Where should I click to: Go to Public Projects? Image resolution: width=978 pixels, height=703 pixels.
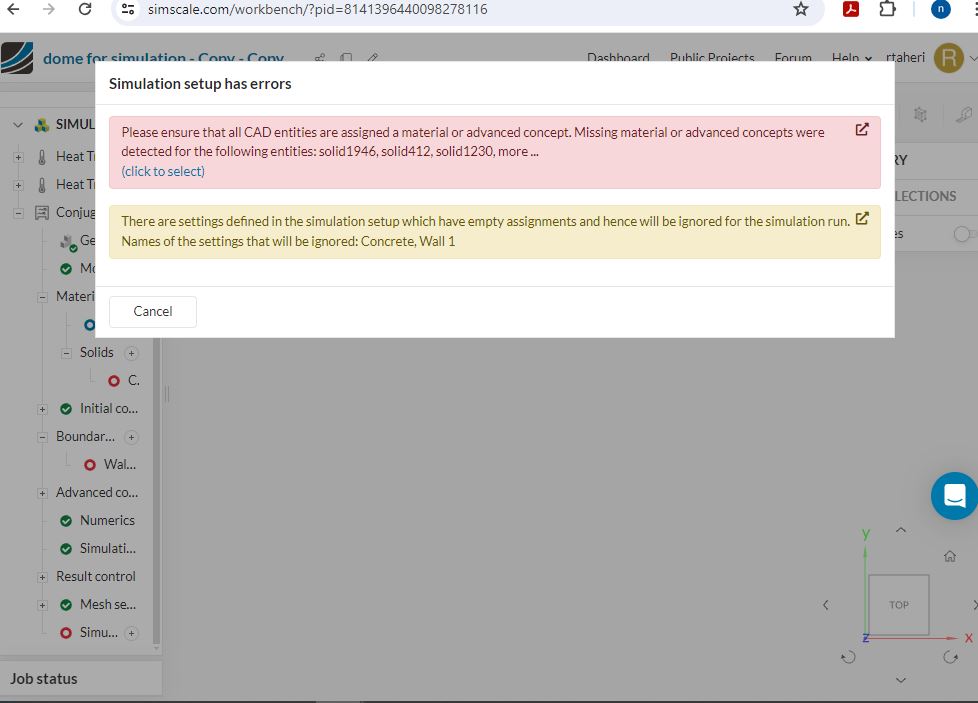tap(712, 58)
